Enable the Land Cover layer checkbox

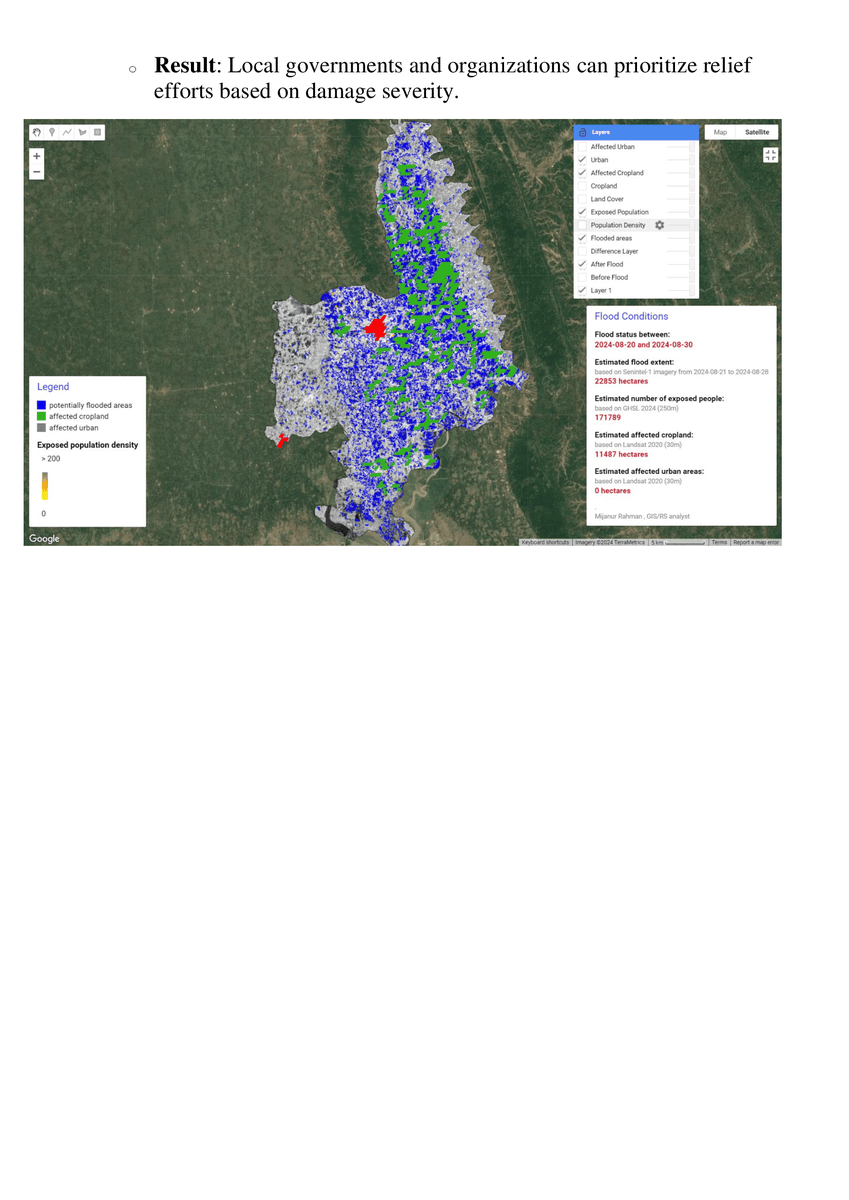[x=582, y=199]
